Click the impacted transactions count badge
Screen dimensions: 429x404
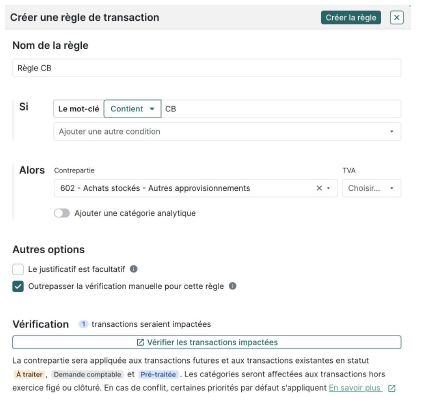tap(83, 324)
